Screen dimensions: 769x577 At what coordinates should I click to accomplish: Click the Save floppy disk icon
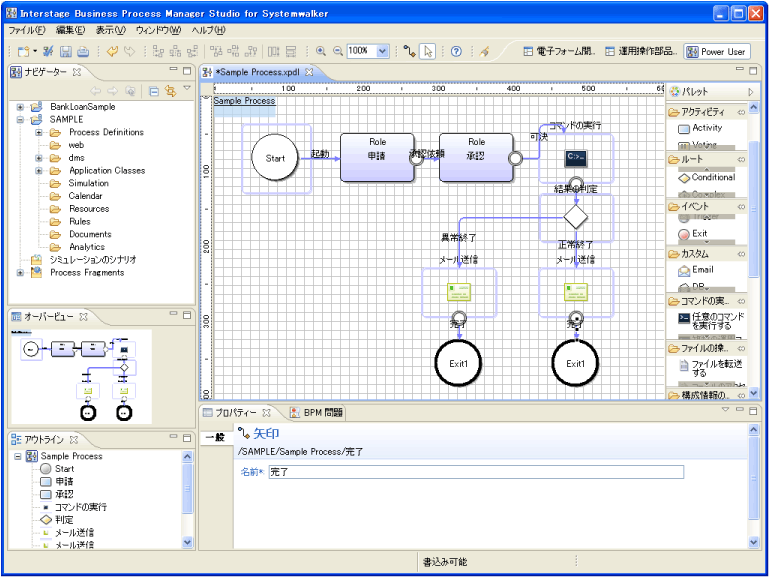pyautogui.click(x=66, y=51)
